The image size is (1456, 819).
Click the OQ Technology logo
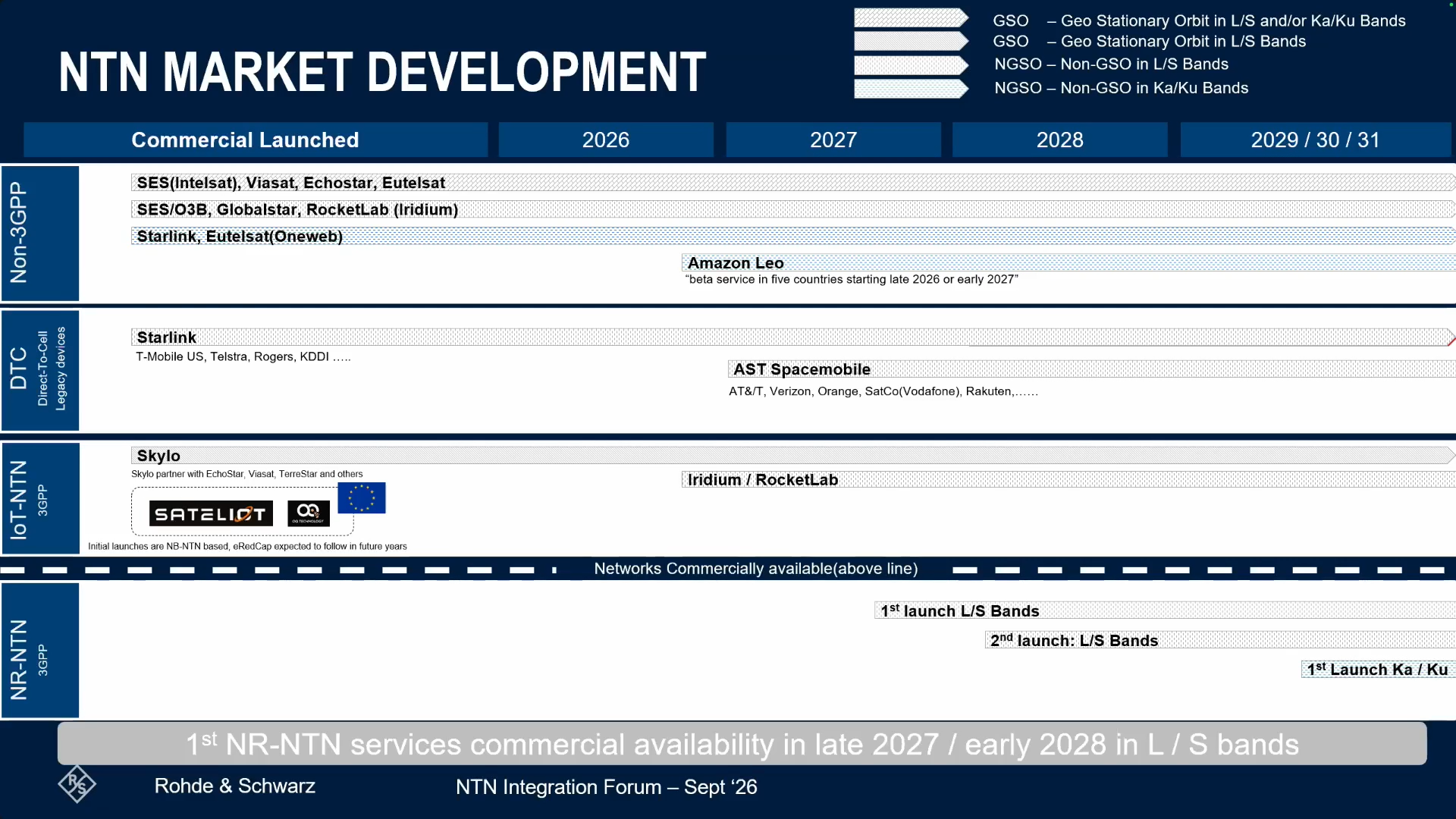pyautogui.click(x=309, y=513)
